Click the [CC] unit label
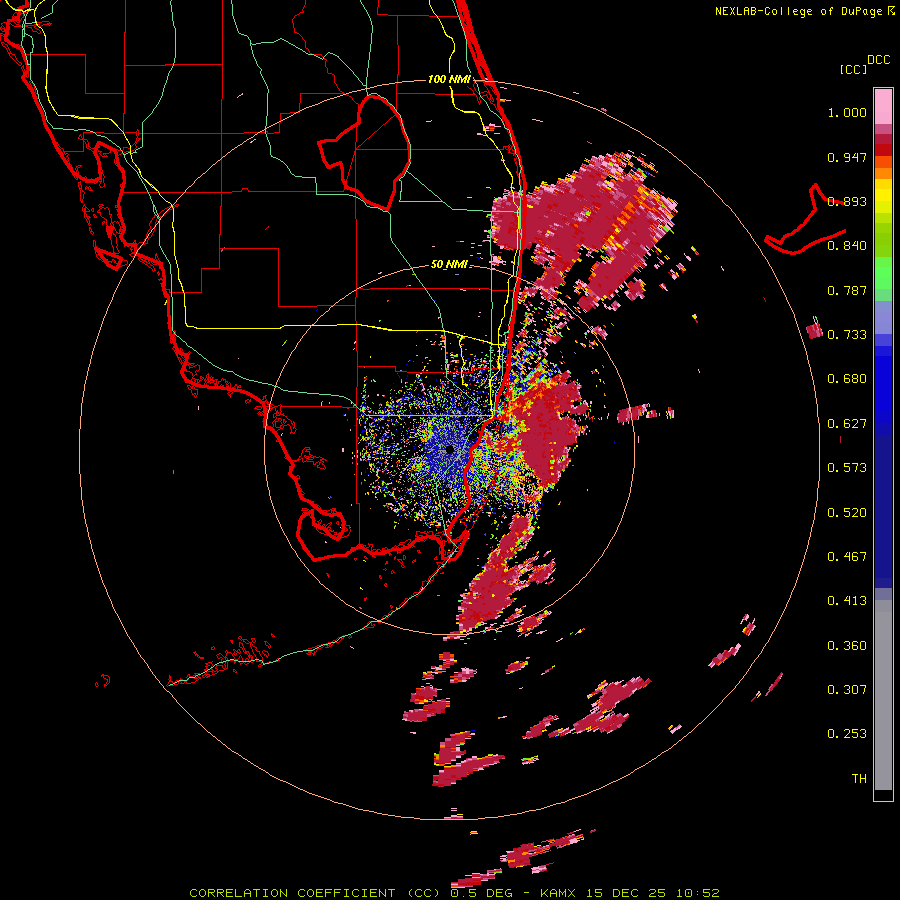The width and height of the screenshot is (900, 900). 853,69
